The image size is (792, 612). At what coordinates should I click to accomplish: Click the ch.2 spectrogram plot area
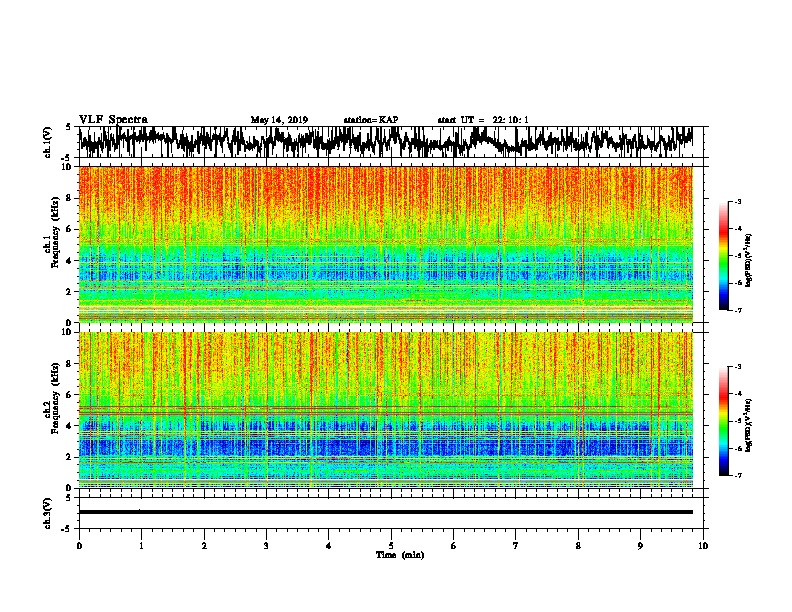(385, 410)
